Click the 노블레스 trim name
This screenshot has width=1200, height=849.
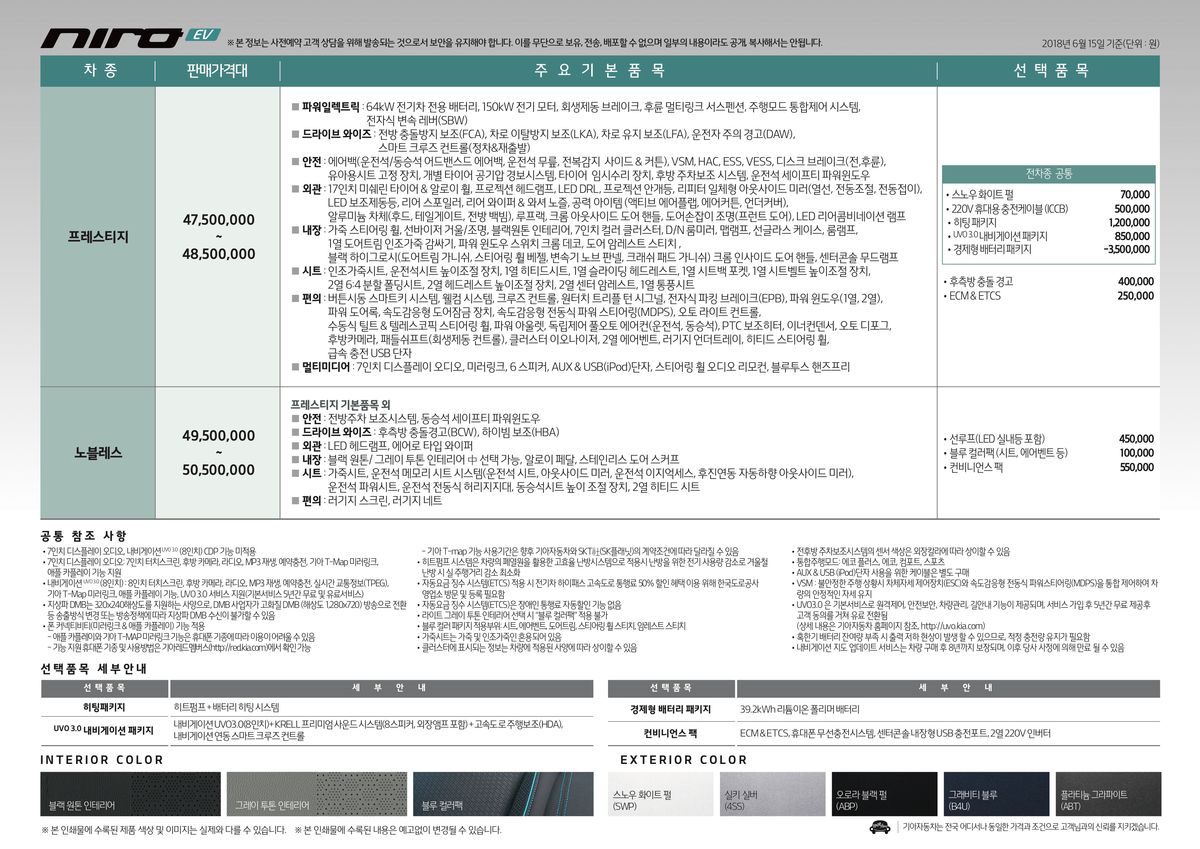click(x=98, y=452)
